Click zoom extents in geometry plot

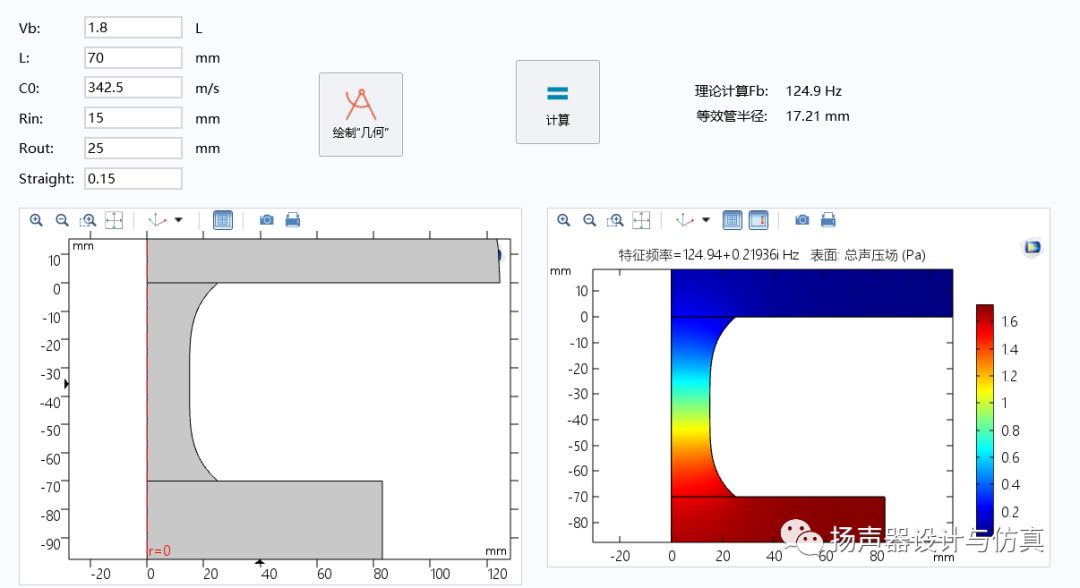pos(114,220)
